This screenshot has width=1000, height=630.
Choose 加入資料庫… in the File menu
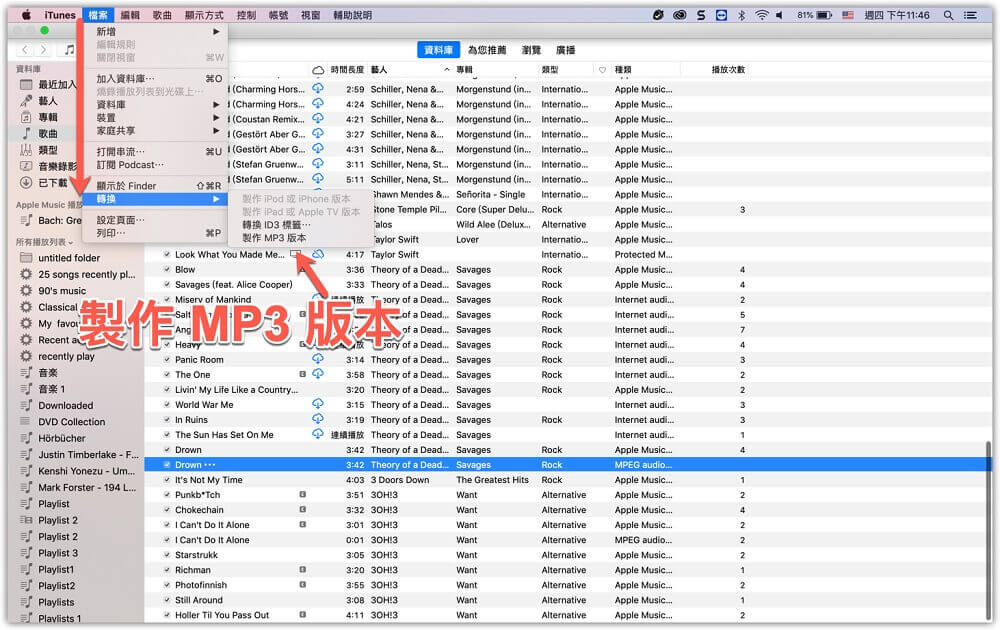pyautogui.click(x=155, y=78)
